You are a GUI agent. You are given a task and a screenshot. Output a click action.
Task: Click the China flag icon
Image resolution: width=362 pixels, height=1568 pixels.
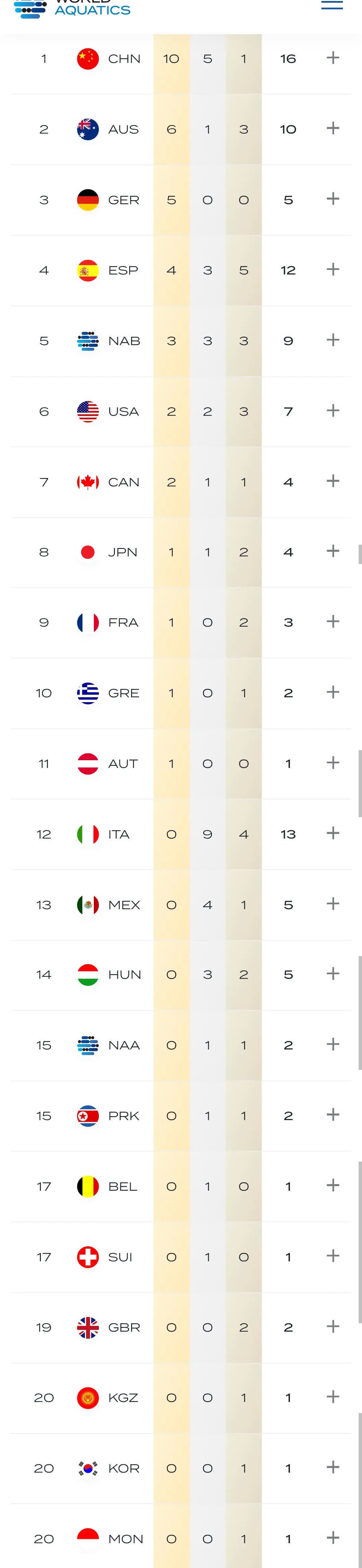tap(88, 59)
